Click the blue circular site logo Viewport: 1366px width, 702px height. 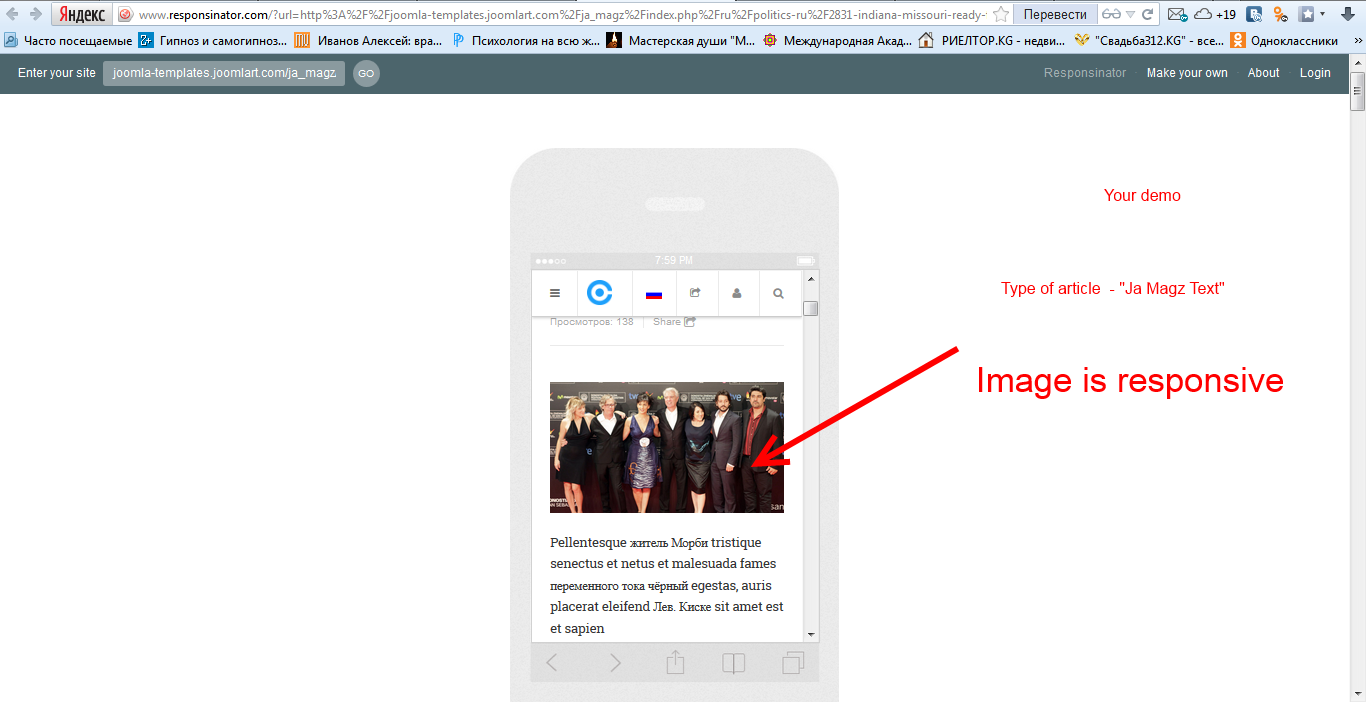click(x=600, y=293)
